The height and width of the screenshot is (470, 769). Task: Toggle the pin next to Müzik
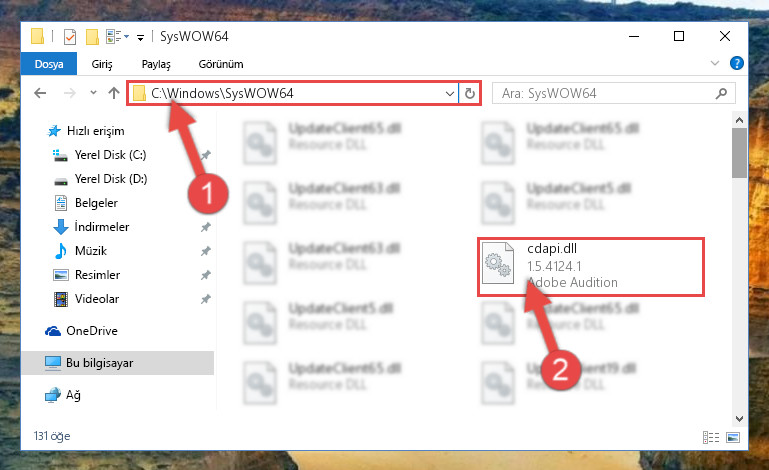click(205, 251)
